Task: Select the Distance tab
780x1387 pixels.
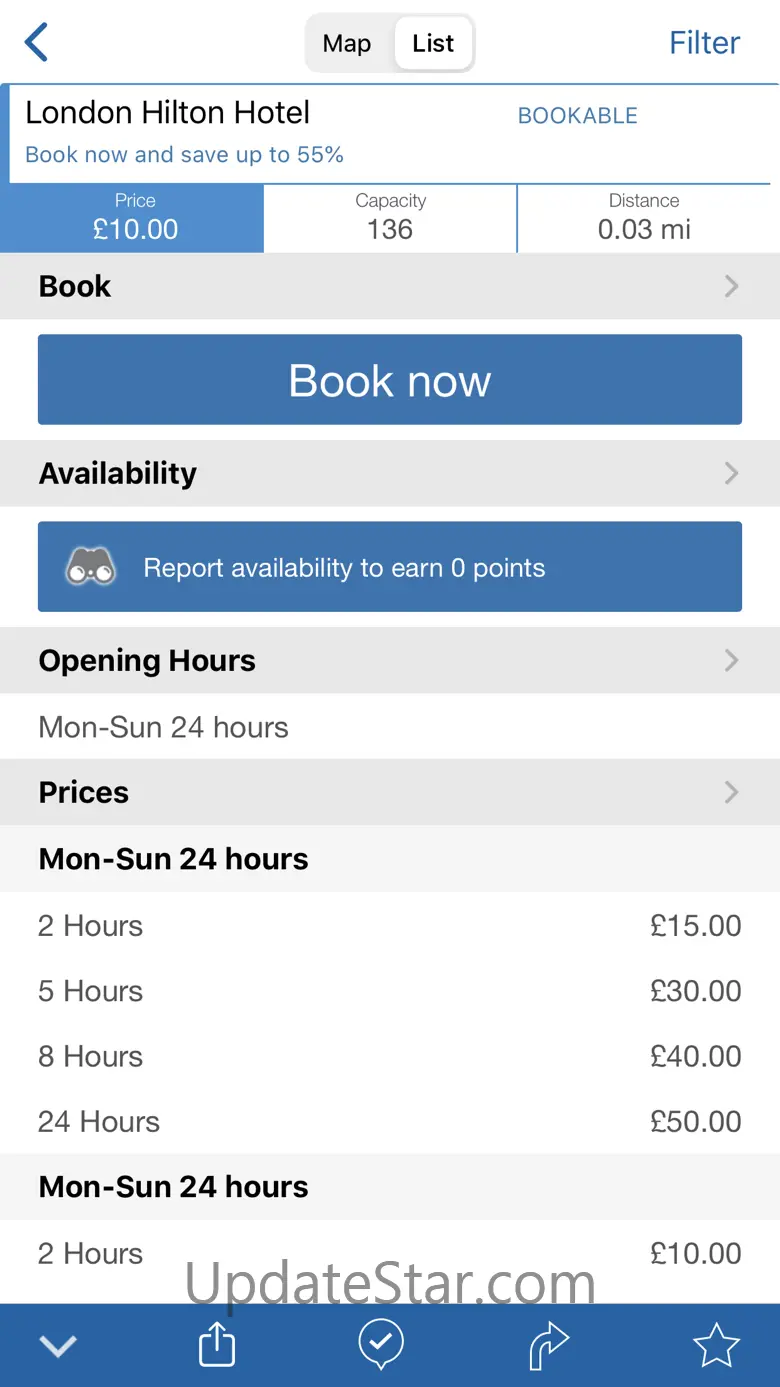Action: tap(645, 217)
